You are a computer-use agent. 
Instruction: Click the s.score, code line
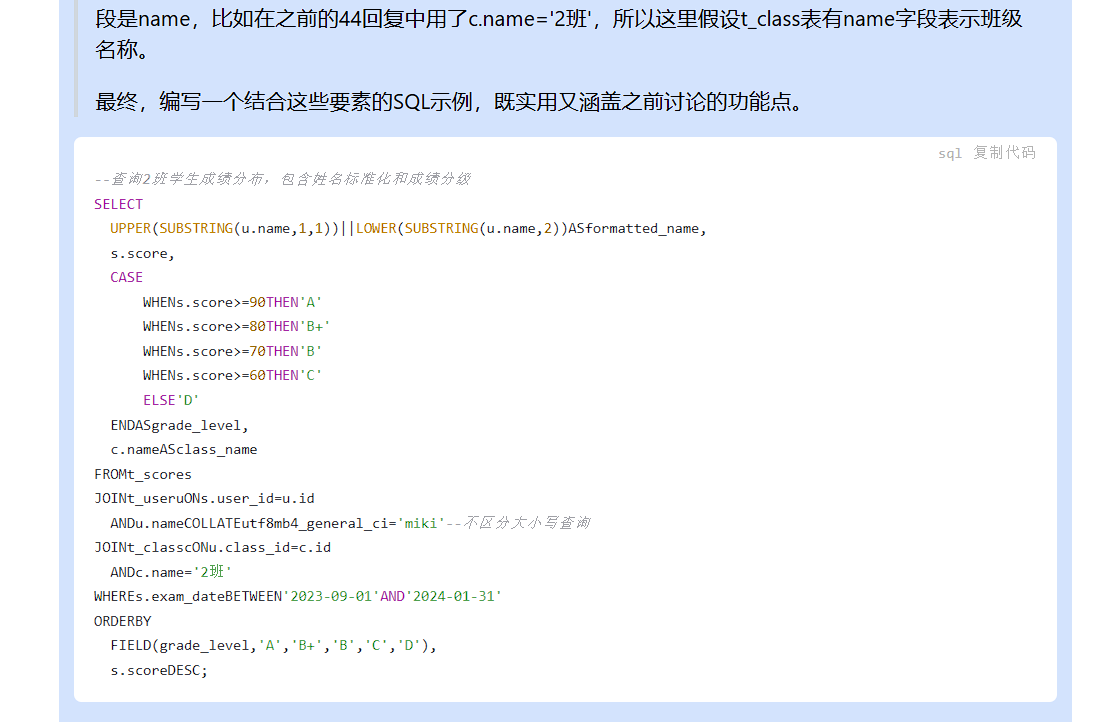[x=142, y=254]
